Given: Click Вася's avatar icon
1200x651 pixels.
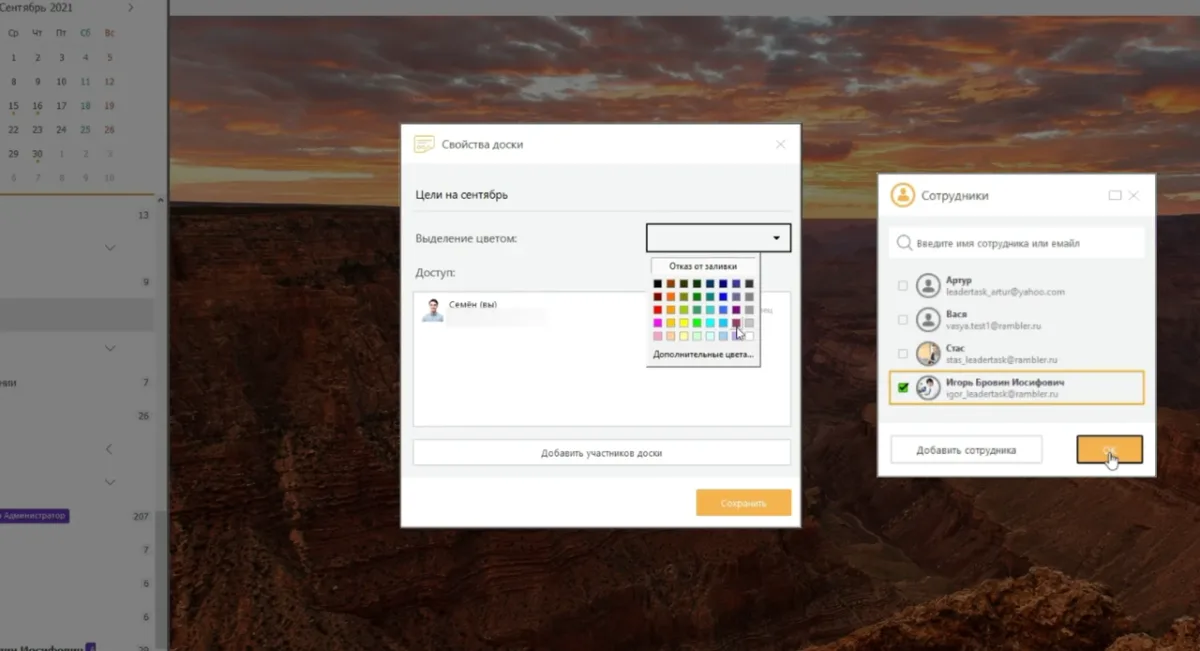Looking at the screenshot, I should (929, 320).
